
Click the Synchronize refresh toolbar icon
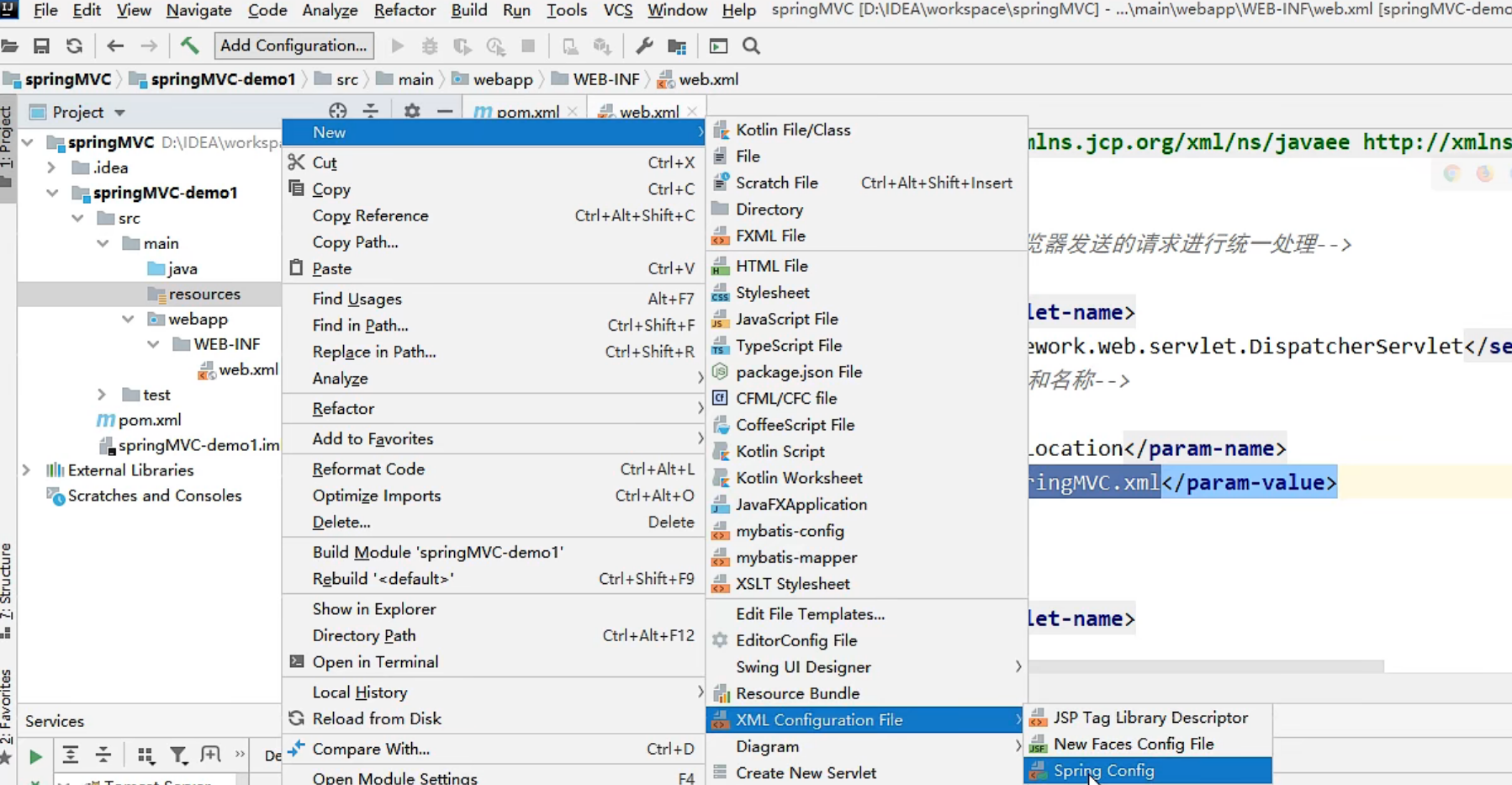tap(74, 46)
